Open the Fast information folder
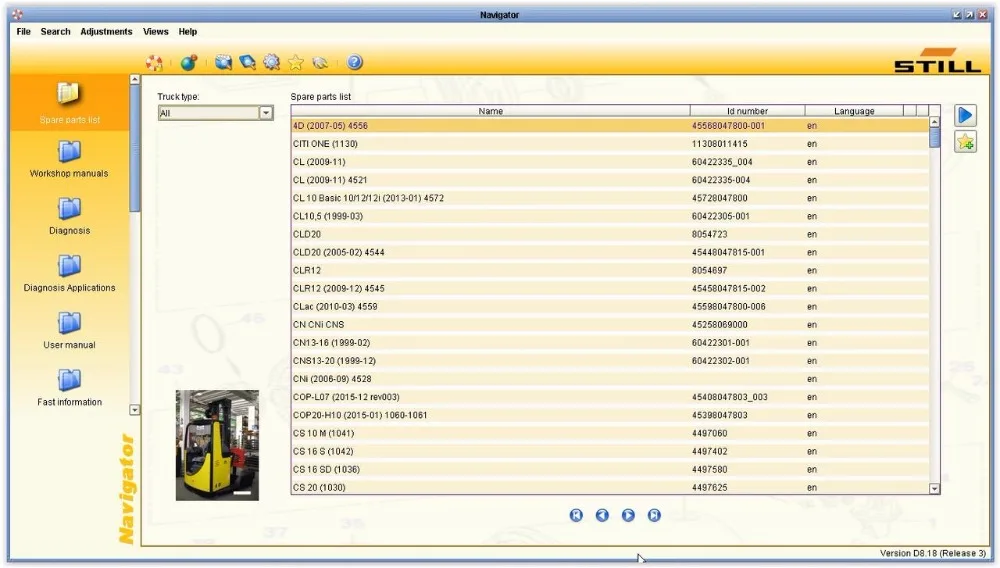 (x=69, y=388)
